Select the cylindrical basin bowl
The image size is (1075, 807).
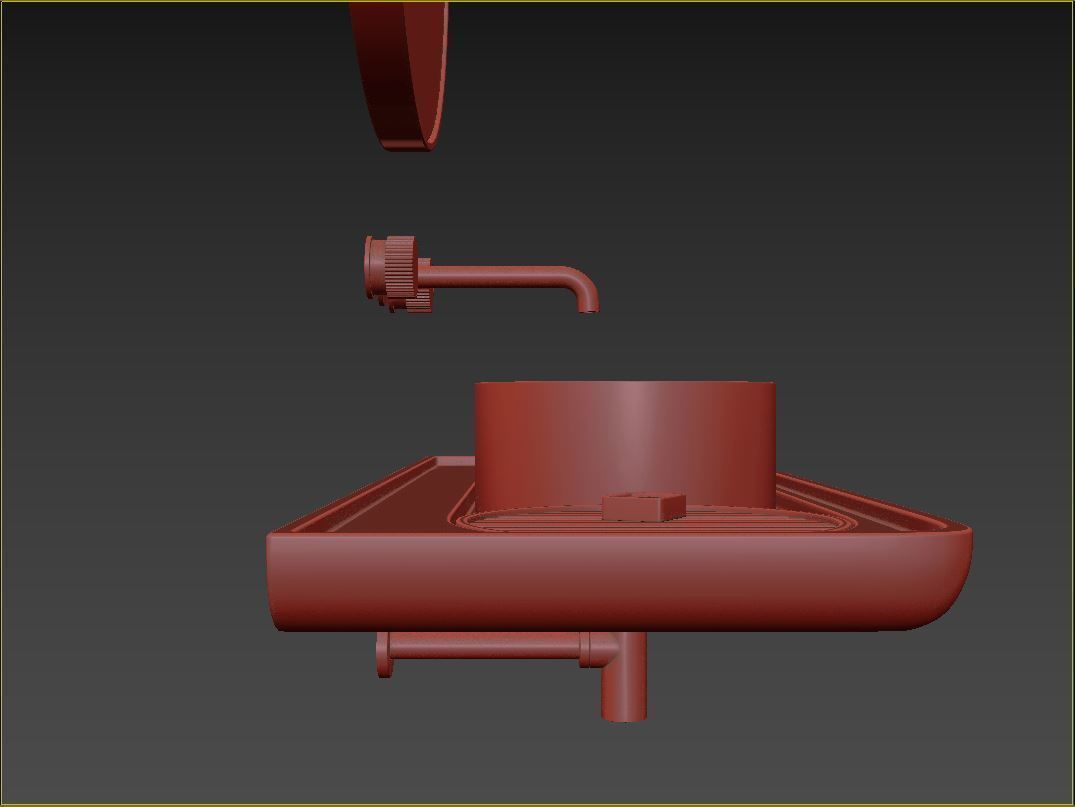pos(625,446)
